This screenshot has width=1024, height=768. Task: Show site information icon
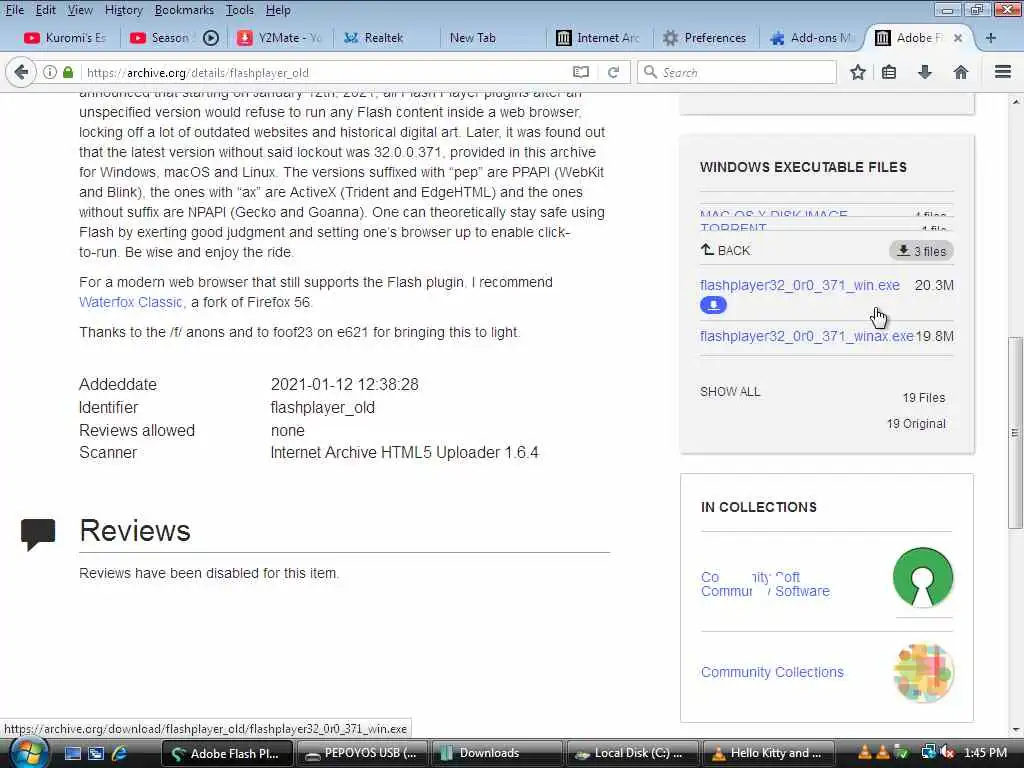pyautogui.click(x=50, y=72)
